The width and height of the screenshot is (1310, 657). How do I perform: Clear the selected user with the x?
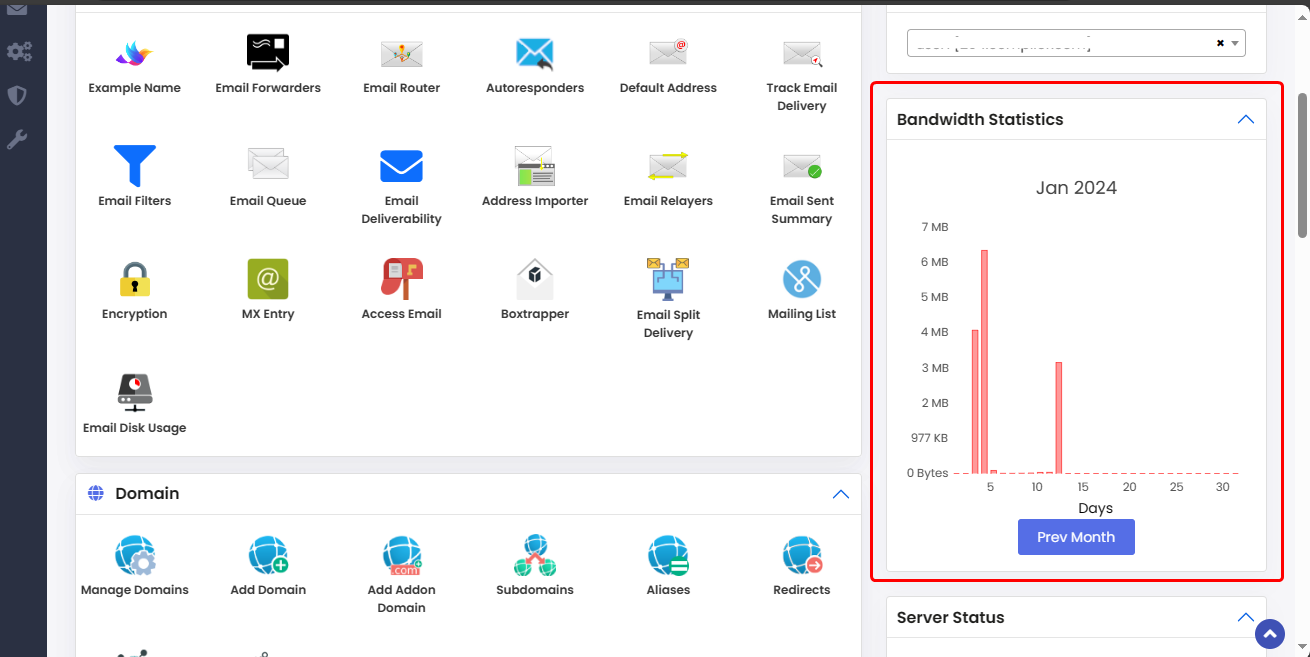coord(1220,43)
